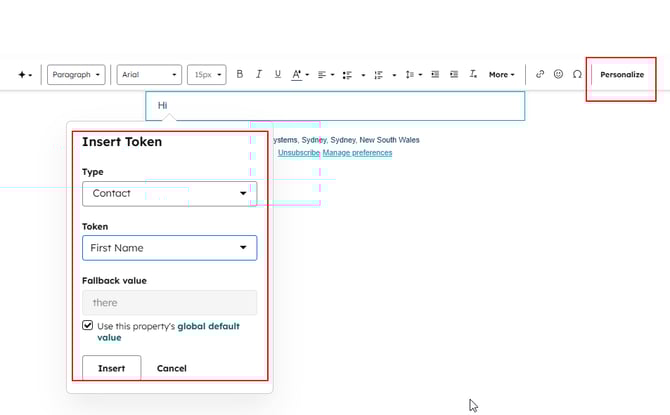This screenshot has width=670, height=415.
Task: Toggle underline formatting
Action: pyautogui.click(x=277, y=74)
